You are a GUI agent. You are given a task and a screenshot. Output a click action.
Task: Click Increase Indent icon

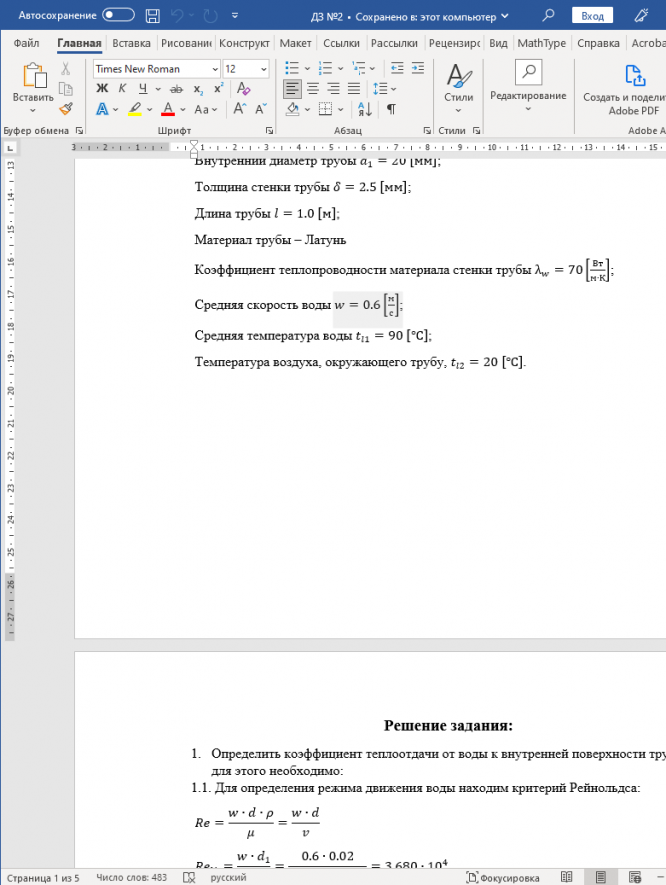pos(418,68)
